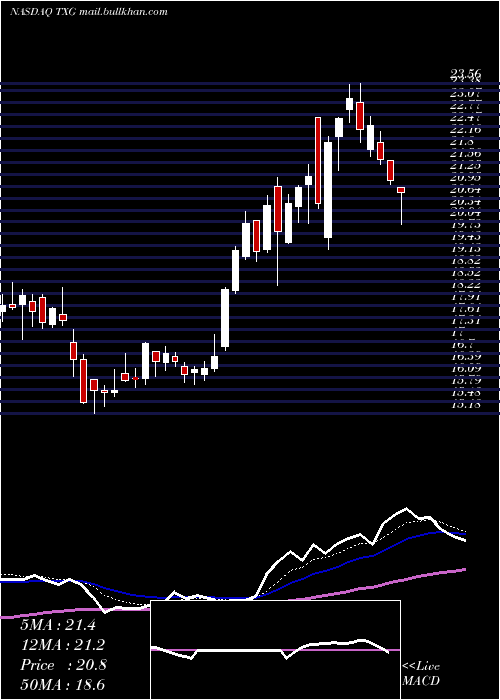
Task: Select the 16.39 price axis label
Action: [x=465, y=357]
